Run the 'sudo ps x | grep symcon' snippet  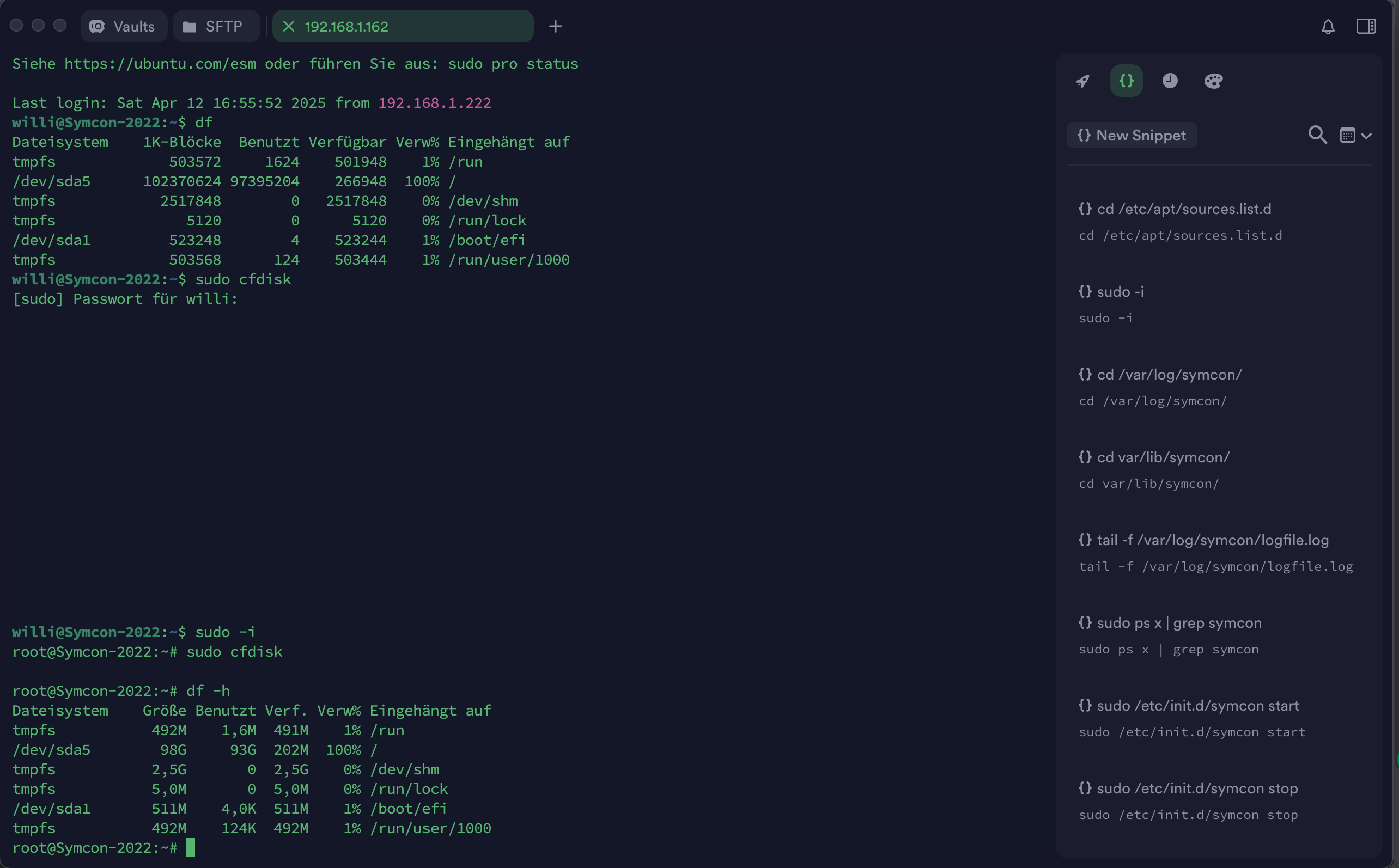pos(1219,635)
